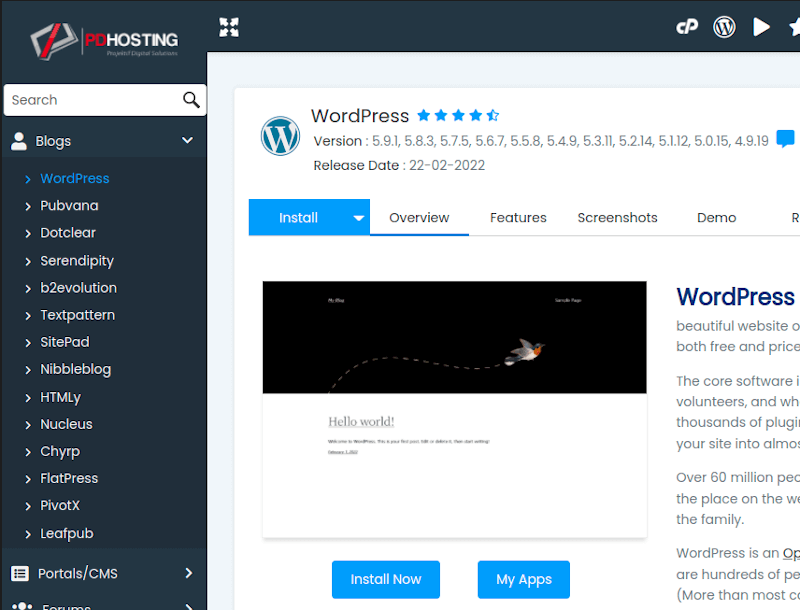This screenshot has height=610, width=800.
Task: Open the Features tab
Action: coord(518,217)
